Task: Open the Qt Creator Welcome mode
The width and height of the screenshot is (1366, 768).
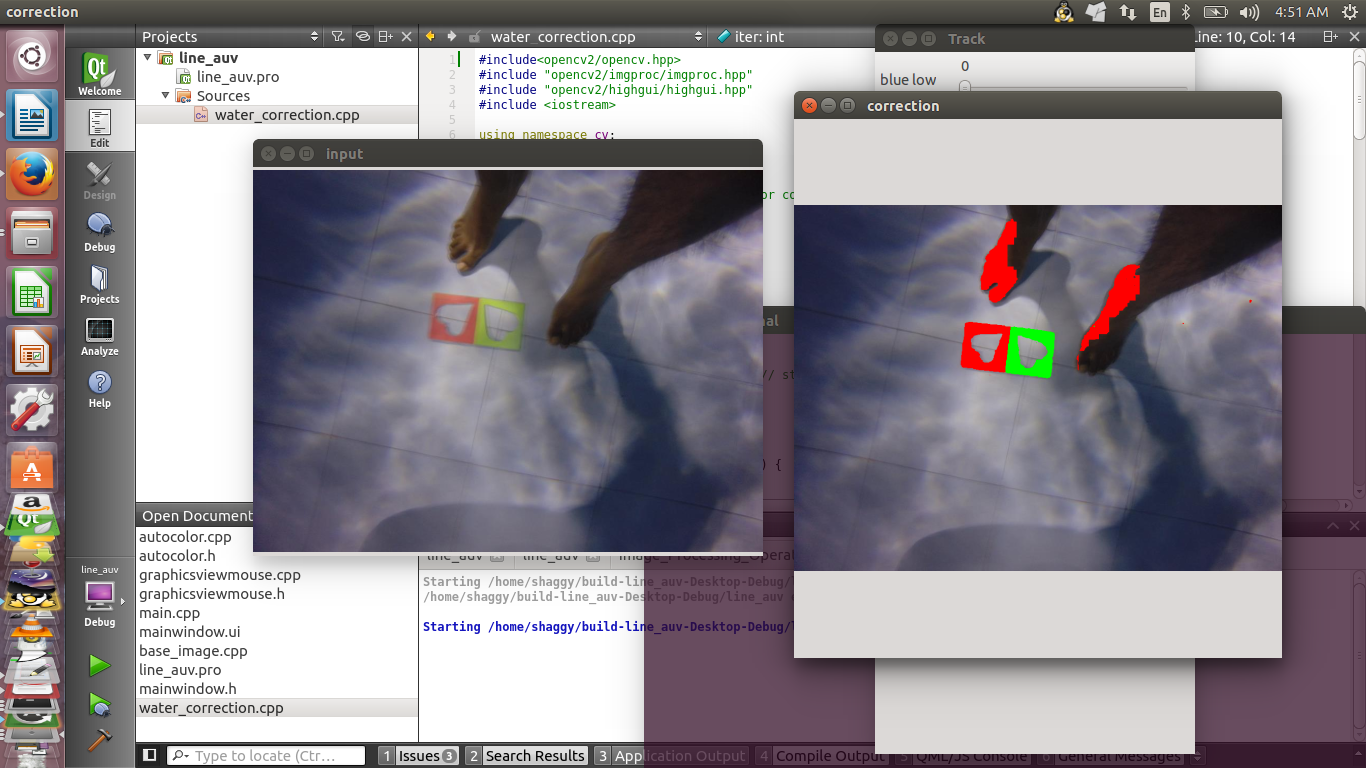Action: click(x=99, y=74)
